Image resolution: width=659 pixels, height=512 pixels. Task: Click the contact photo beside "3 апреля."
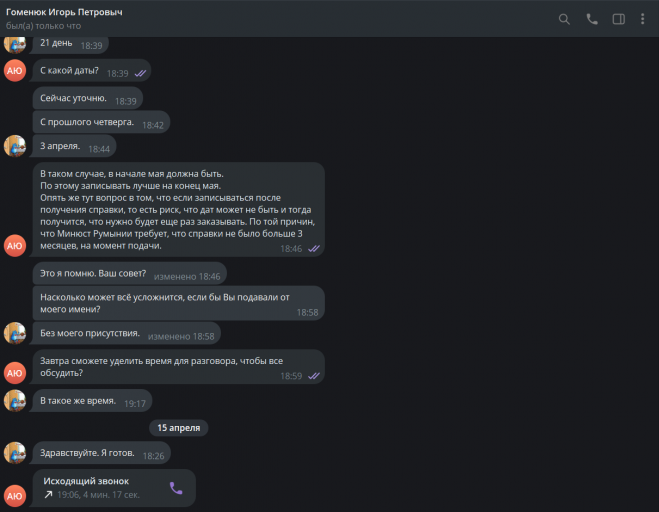[x=15, y=146]
